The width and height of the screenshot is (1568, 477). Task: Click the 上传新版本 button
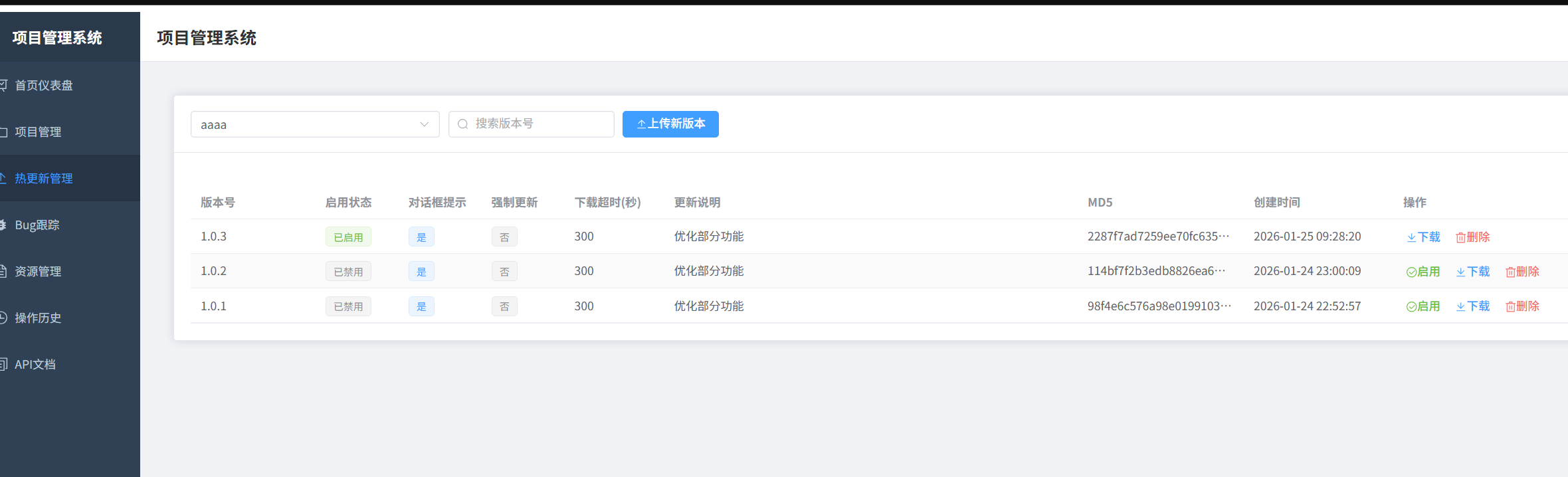(670, 124)
